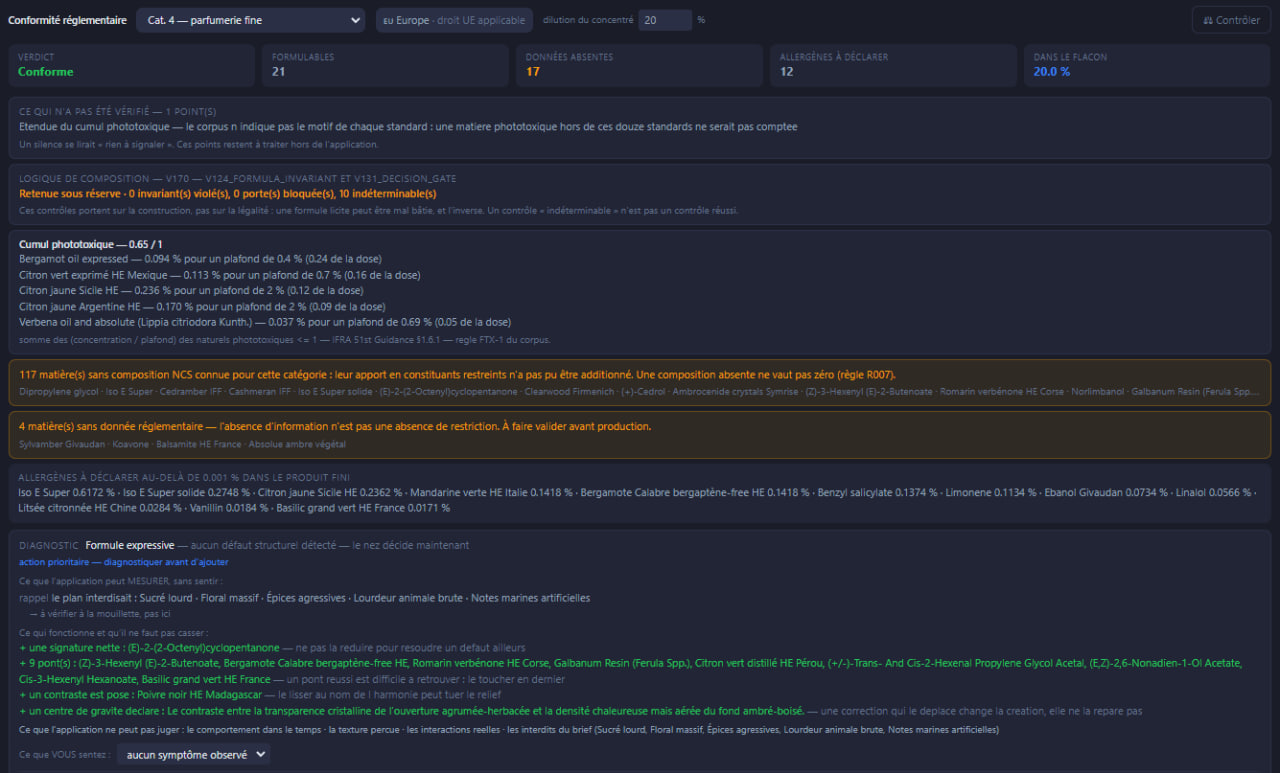Select the 'Citron vert exprimé HE Mexique' row
Viewport: 1280px width, 773px height.
coord(220,275)
